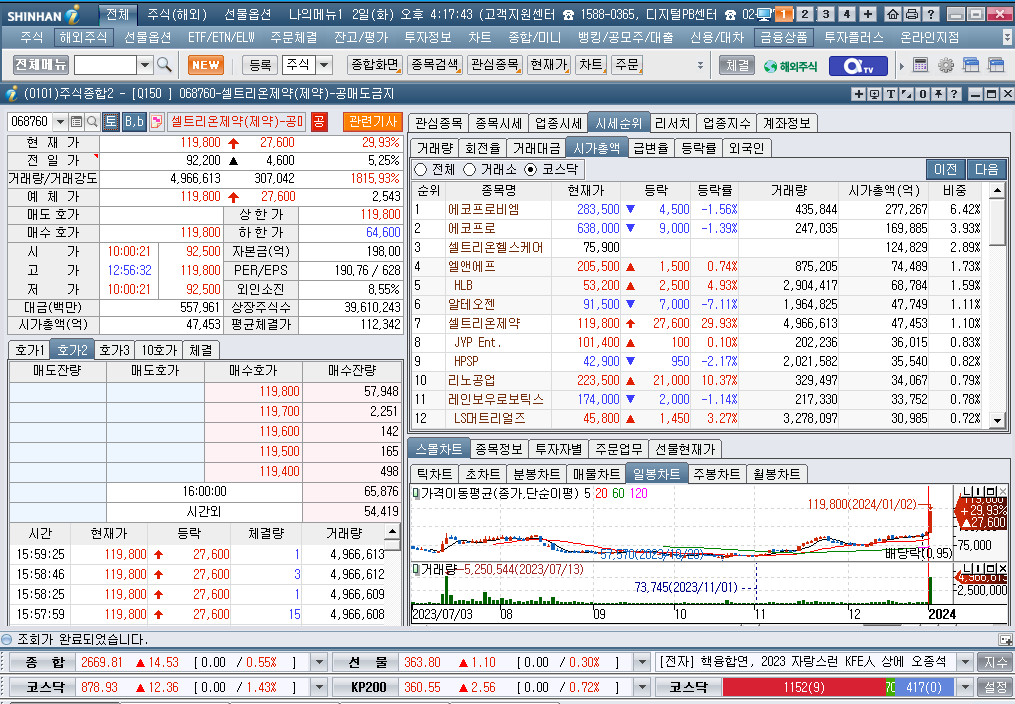
Task: Expand the toolbar overflow chevron after 주문
Action: pyautogui.click(x=700, y=65)
